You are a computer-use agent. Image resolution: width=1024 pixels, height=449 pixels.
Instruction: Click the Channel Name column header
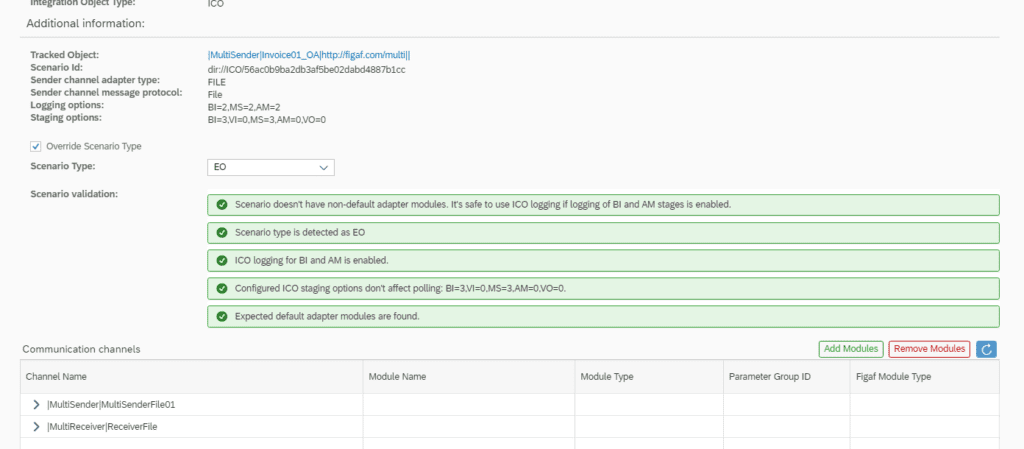coord(192,377)
